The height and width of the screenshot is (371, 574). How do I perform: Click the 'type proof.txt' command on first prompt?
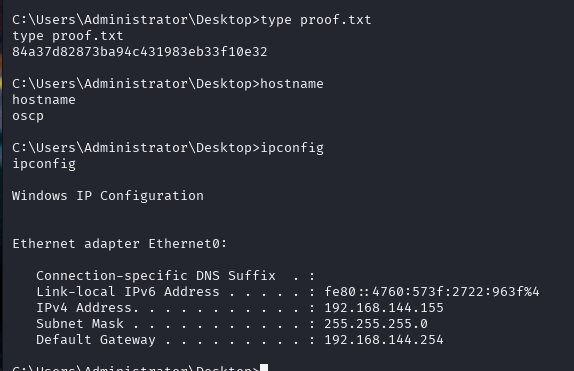(x=316, y=20)
